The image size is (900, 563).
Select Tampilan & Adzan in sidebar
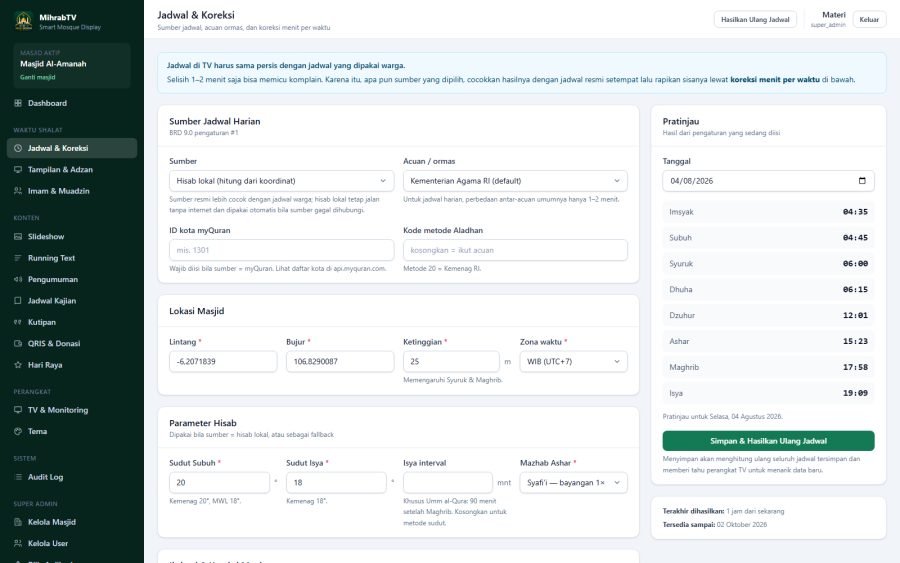tap(72, 169)
